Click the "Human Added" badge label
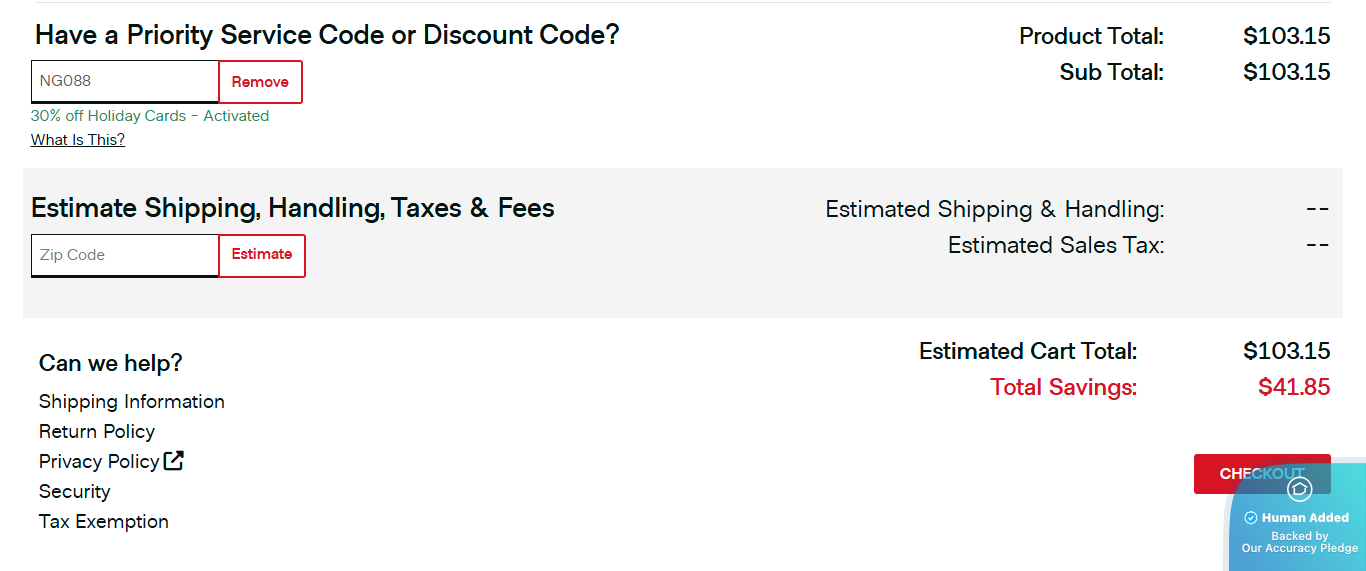Viewport: 1366px width, 571px height. [x=1305, y=518]
